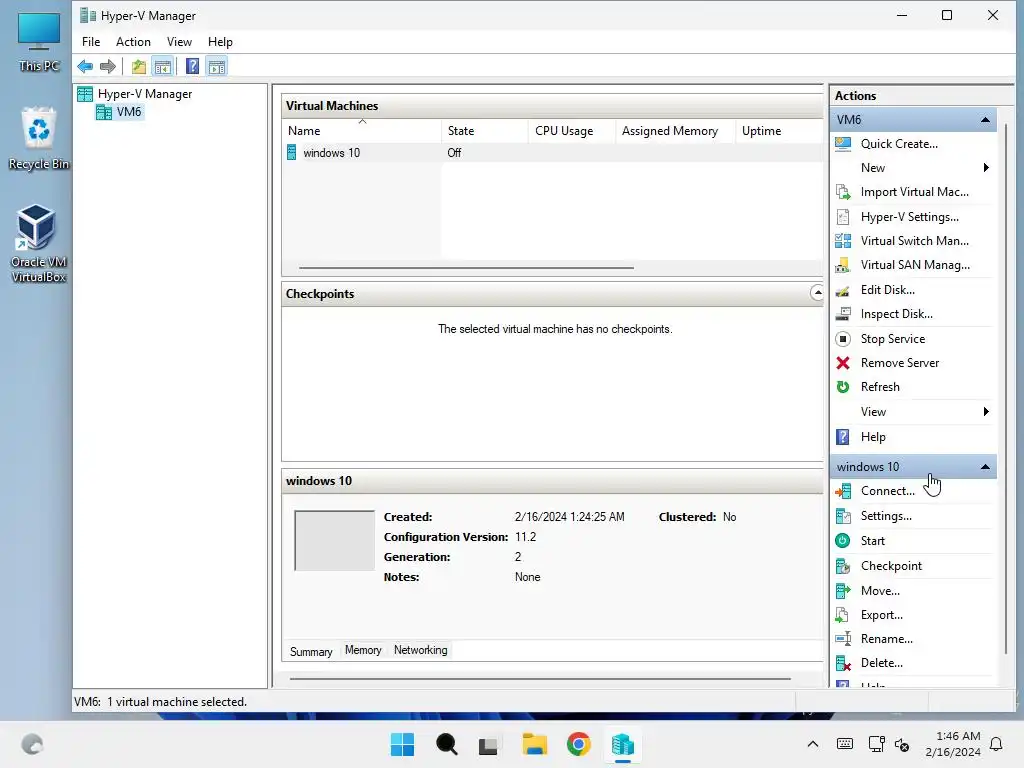Open the Help menu in menu bar
Viewport: 1024px width, 768px height.
[220, 42]
